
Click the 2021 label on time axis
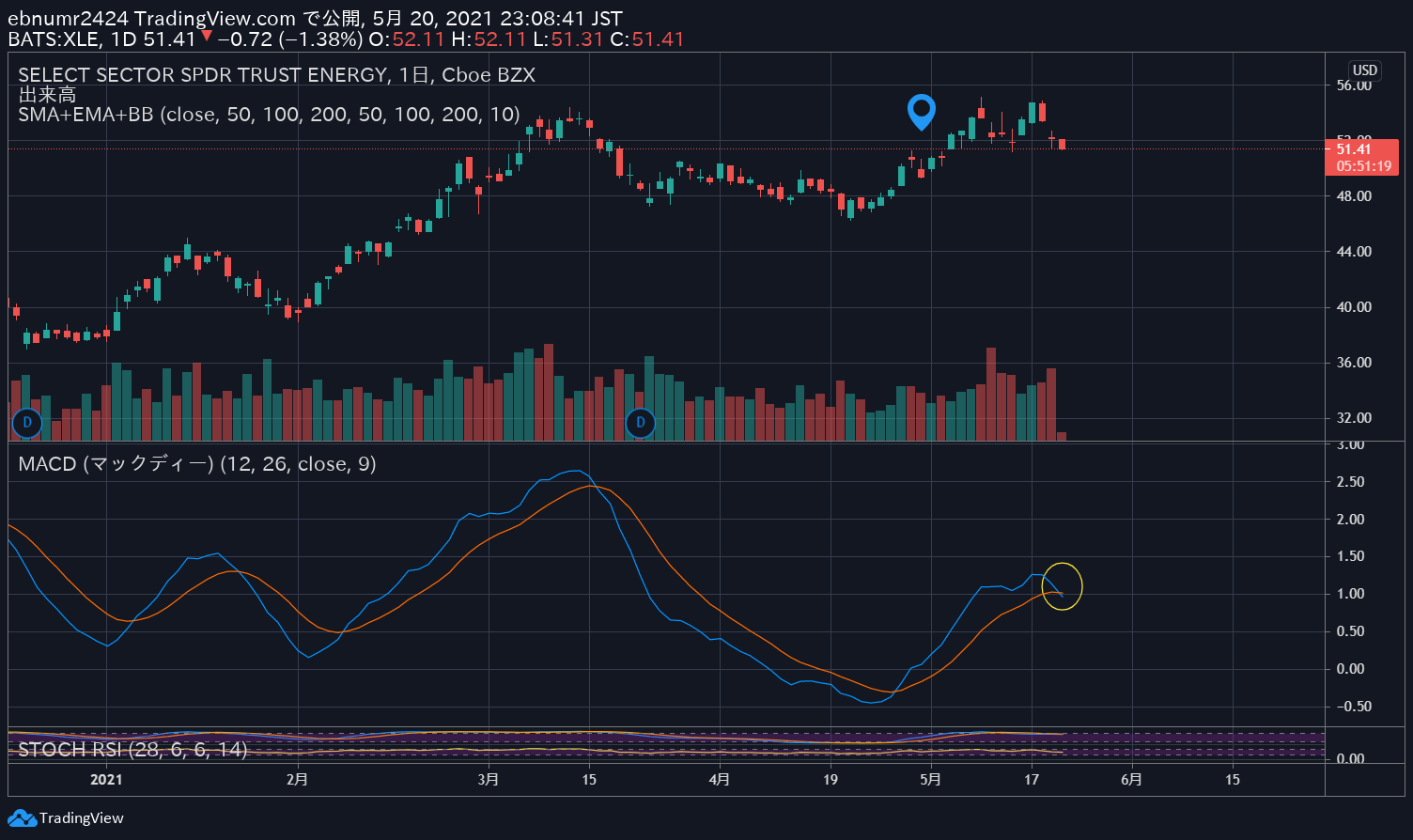(106, 779)
